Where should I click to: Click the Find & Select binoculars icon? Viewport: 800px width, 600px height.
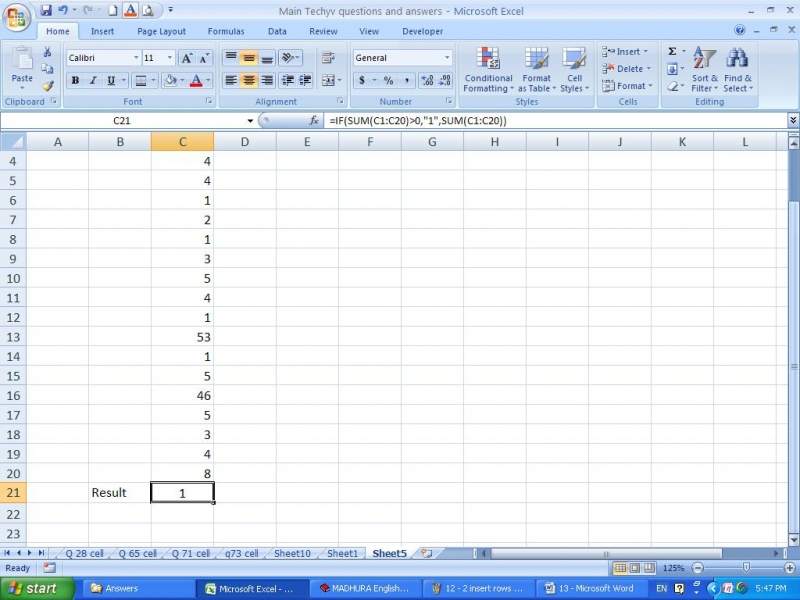tap(738, 70)
